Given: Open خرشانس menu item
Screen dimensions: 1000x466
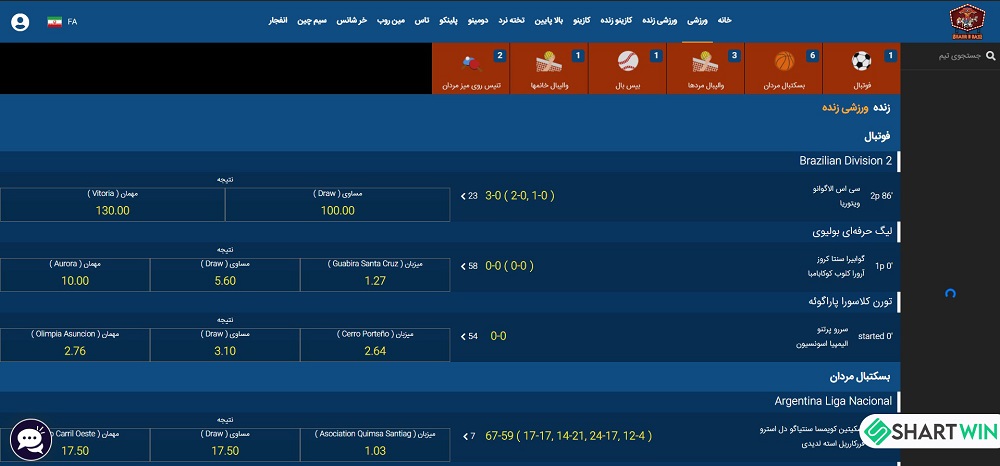Looking at the screenshot, I should point(351,20).
